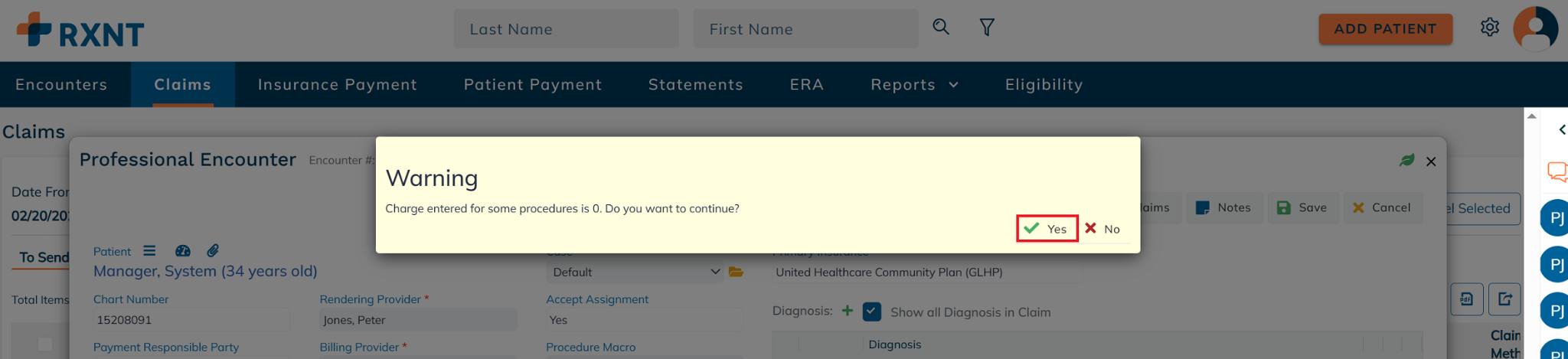Screen dimensions: 1568x359
Task: Add a diagnosis with the plus icon
Action: (x=848, y=311)
